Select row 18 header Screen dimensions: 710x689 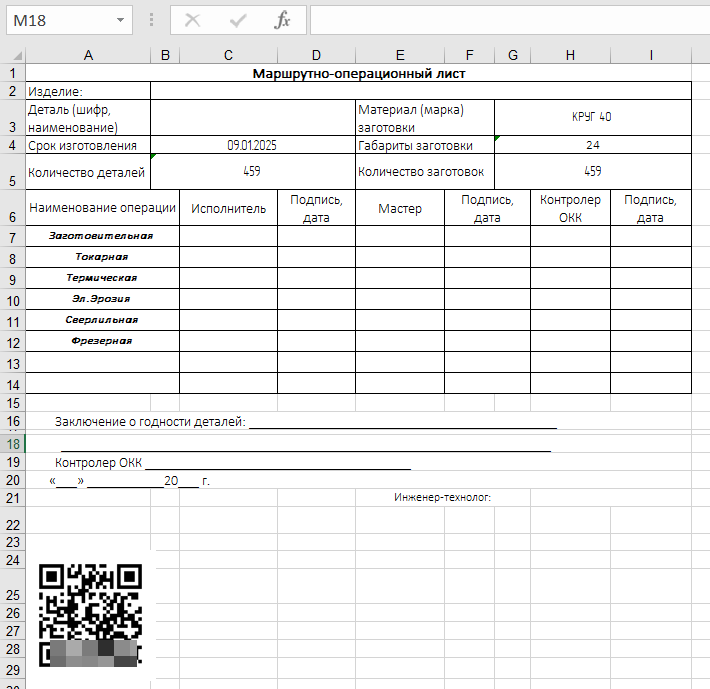pyautogui.click(x=13, y=444)
